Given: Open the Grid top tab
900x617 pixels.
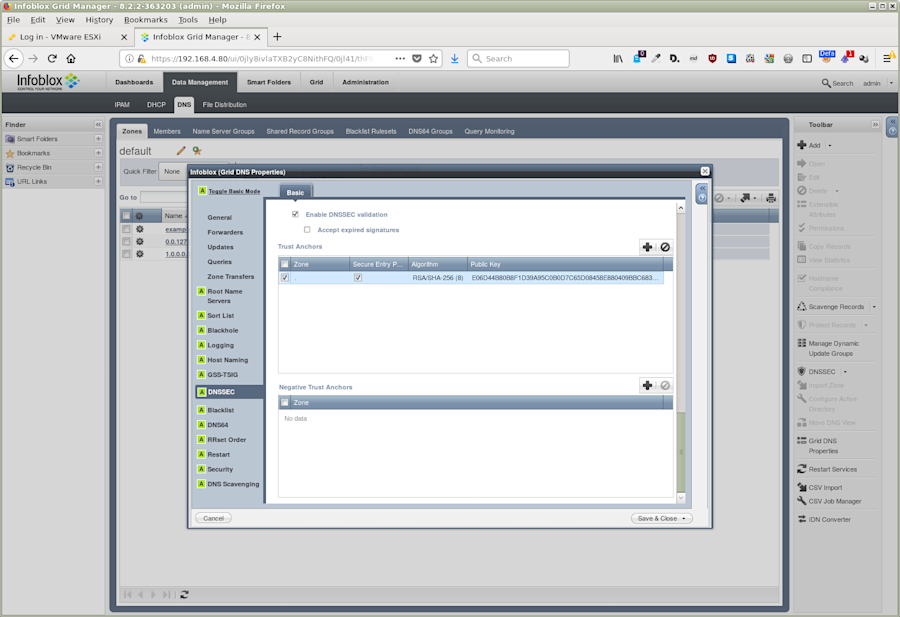Looking at the screenshot, I should [316, 82].
